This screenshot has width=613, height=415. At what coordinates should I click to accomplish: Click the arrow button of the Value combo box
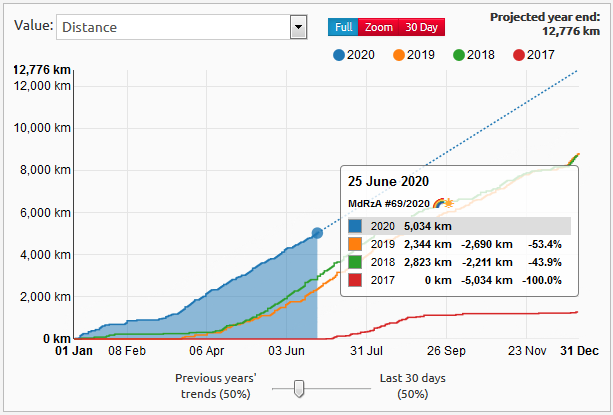(x=297, y=28)
